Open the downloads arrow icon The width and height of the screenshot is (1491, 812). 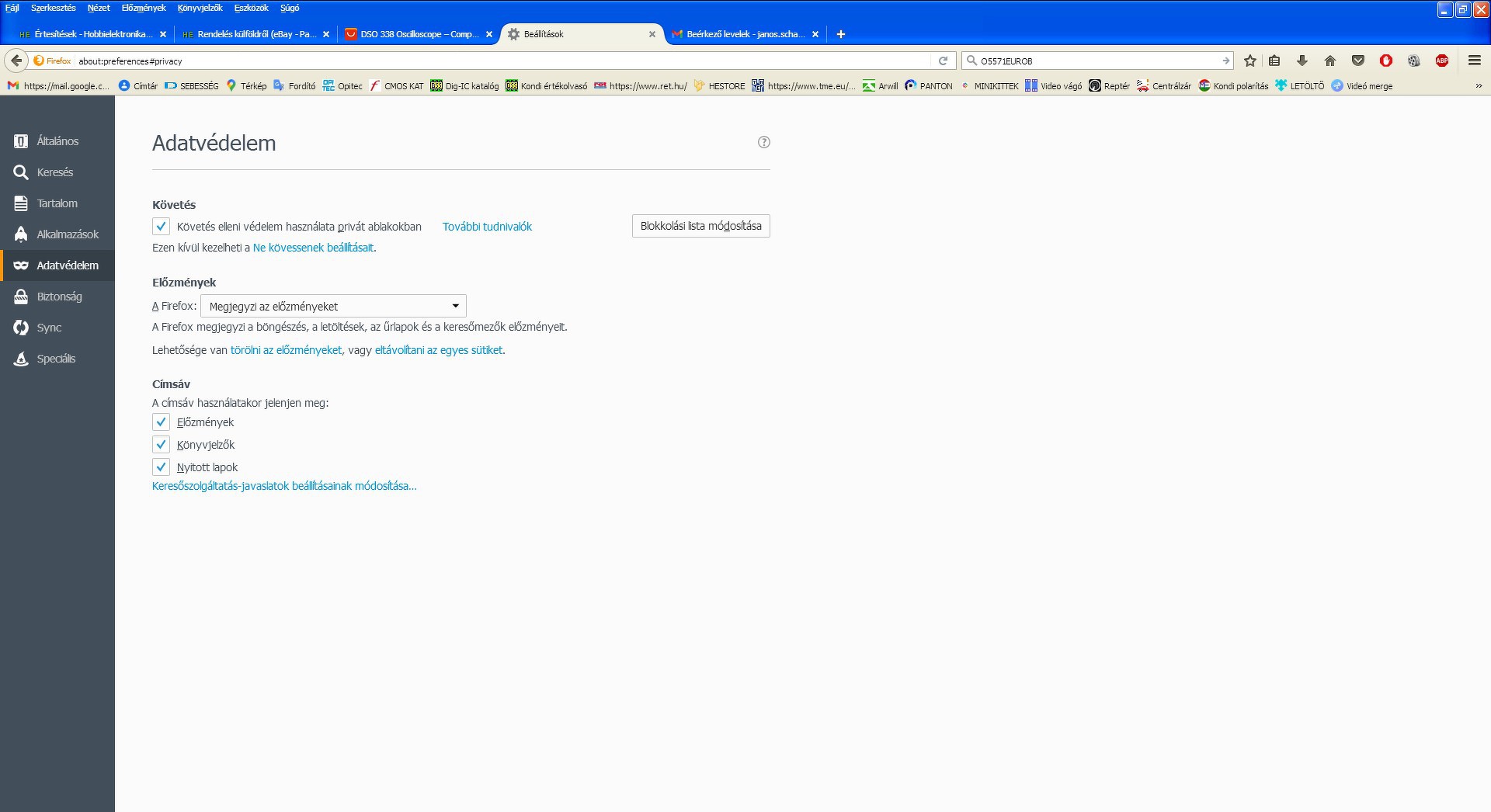click(x=1302, y=61)
